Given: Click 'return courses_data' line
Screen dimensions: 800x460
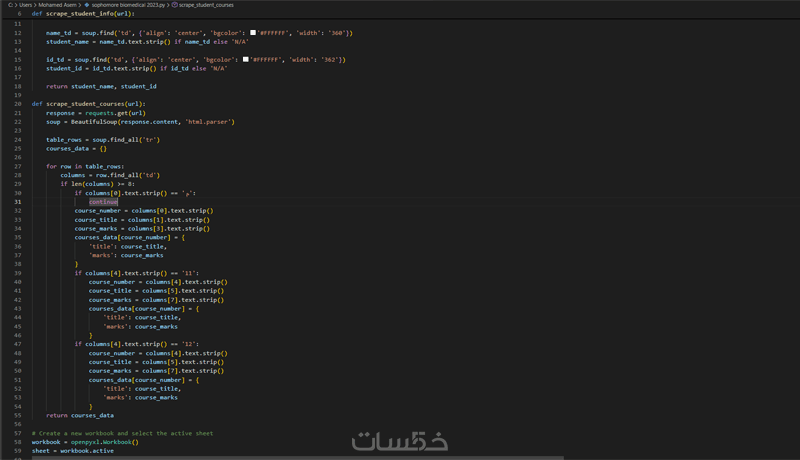Looking at the screenshot, I should pos(80,416).
